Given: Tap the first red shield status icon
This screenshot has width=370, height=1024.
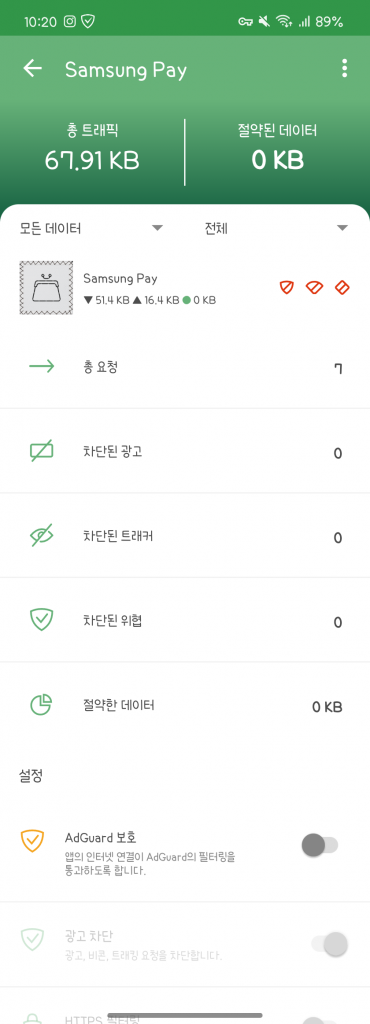Looking at the screenshot, I should click(286, 287).
